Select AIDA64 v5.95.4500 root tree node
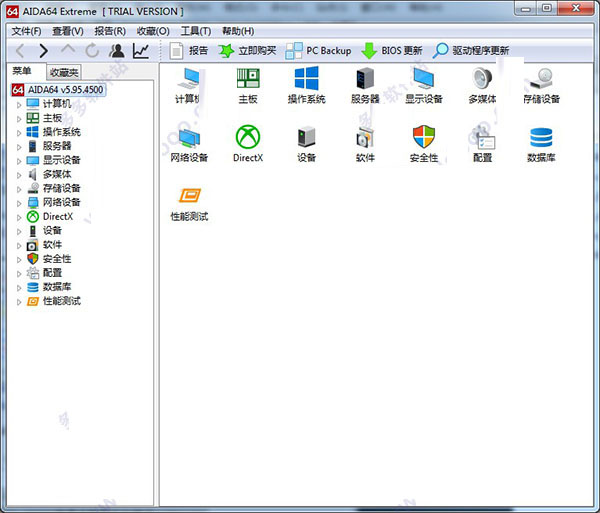 click(x=58, y=90)
